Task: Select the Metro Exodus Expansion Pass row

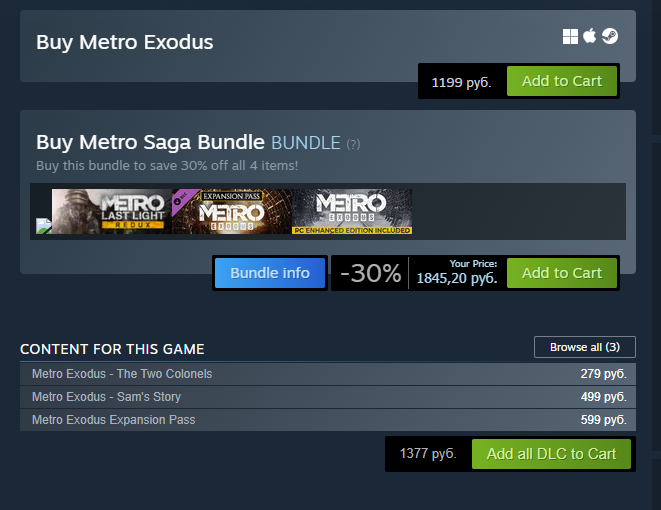Action: [114, 420]
